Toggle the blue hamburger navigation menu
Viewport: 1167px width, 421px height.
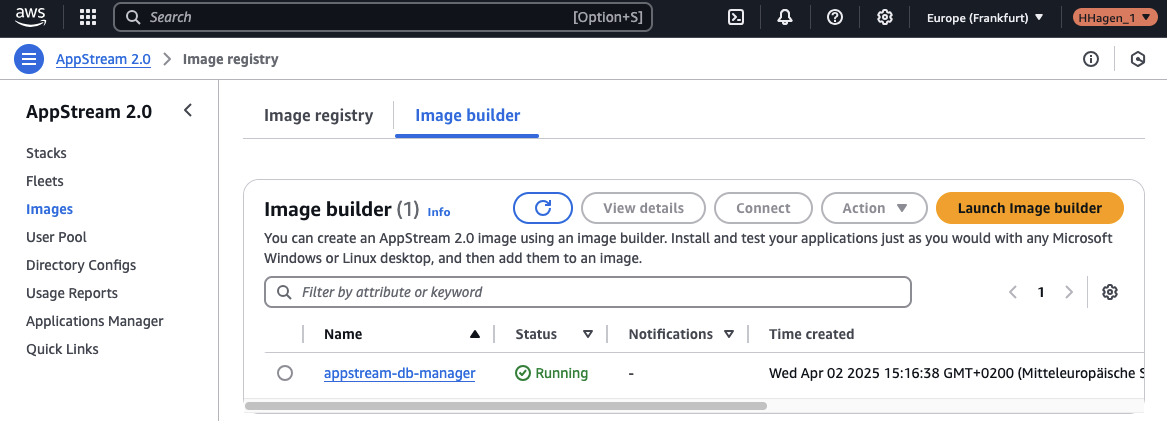(29, 59)
